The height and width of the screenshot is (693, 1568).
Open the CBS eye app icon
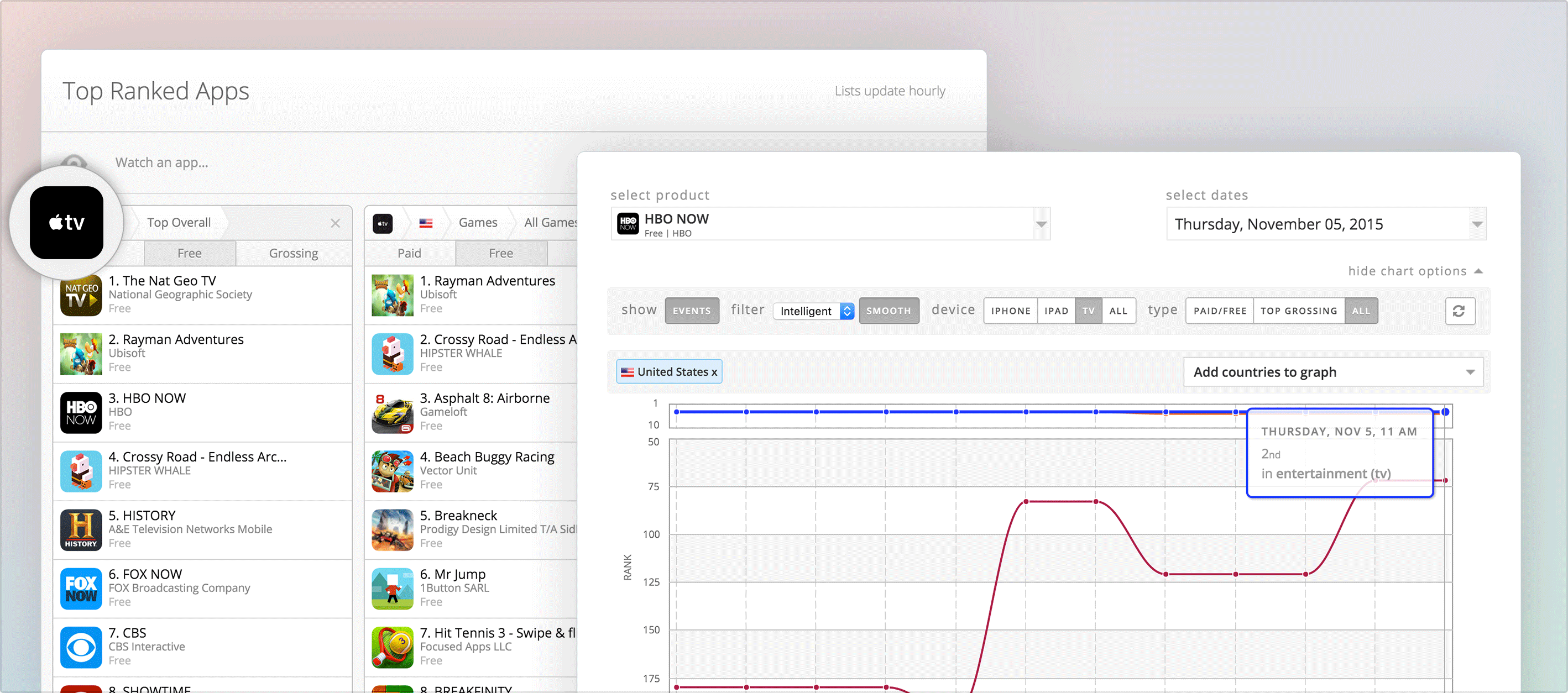81,647
